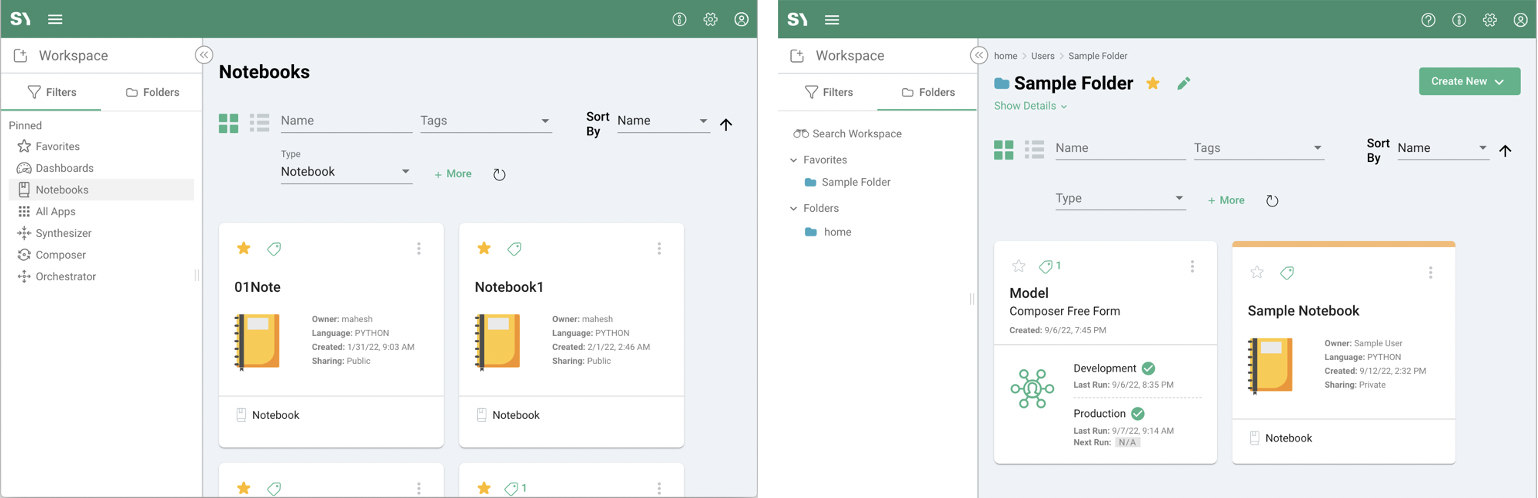Click the pencil edit icon beside Sample Folder
This screenshot has width=1538, height=498.
click(1184, 84)
